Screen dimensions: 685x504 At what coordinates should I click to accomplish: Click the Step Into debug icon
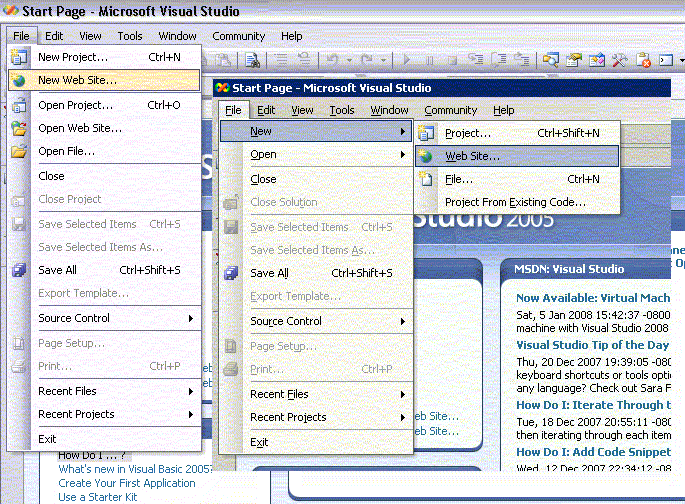476,59
